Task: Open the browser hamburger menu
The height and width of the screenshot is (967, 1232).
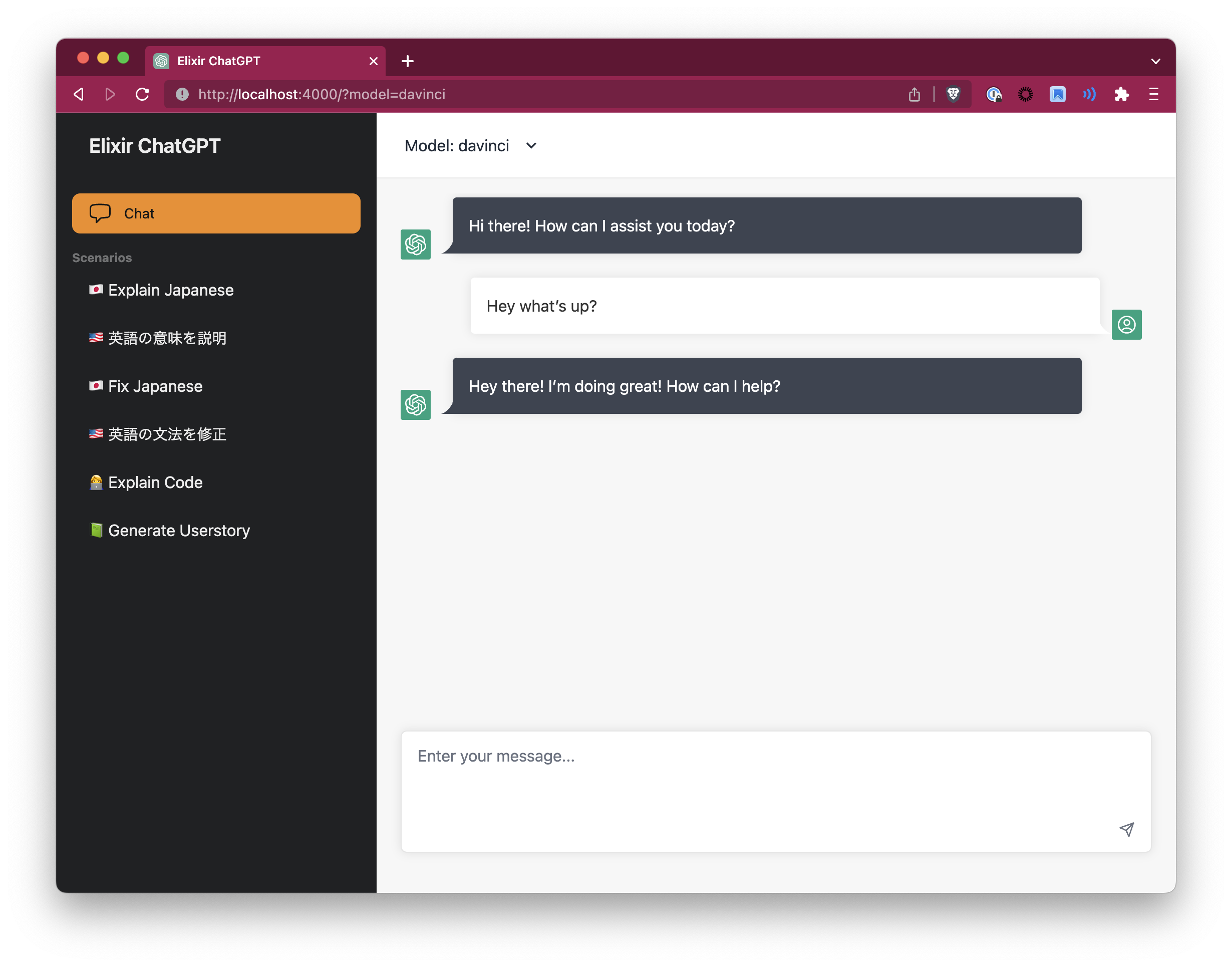Action: pyautogui.click(x=1153, y=94)
